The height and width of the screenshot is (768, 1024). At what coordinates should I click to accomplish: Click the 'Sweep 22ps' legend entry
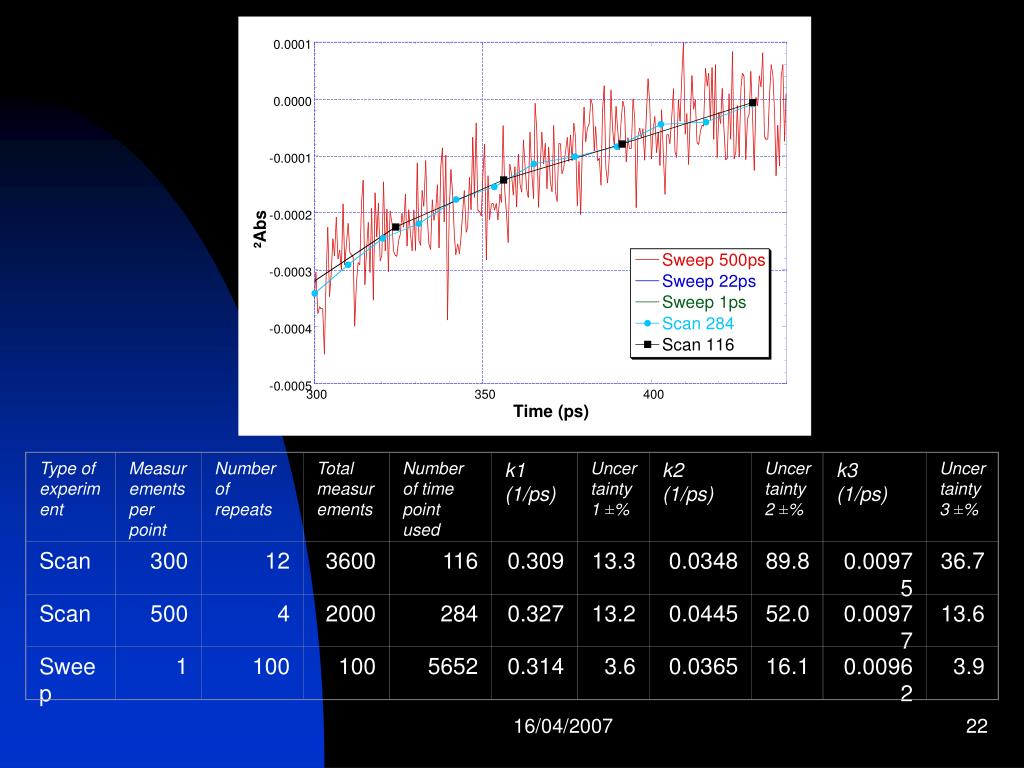[696, 281]
